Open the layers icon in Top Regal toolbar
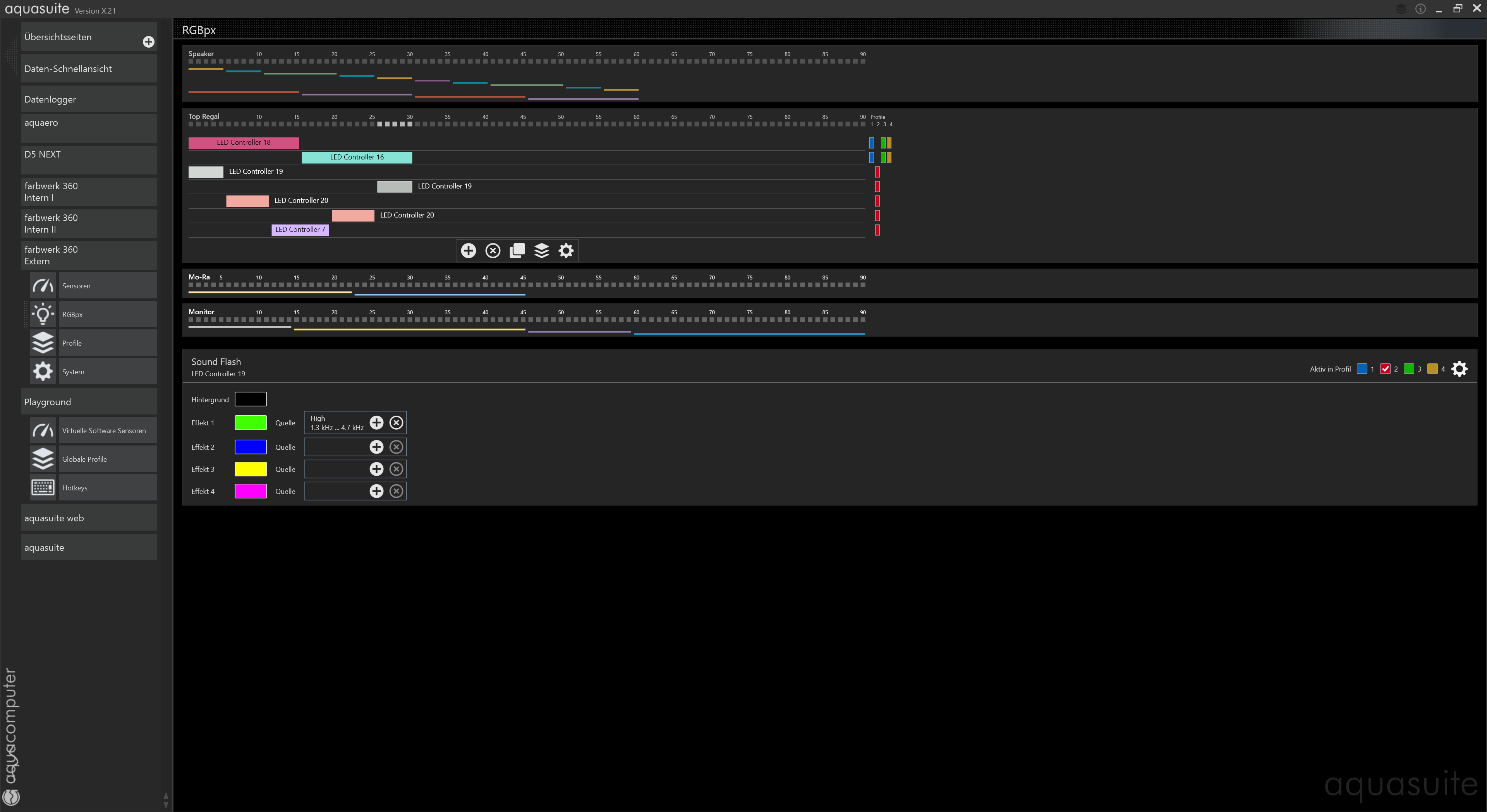The image size is (1487, 812). pyautogui.click(x=541, y=250)
